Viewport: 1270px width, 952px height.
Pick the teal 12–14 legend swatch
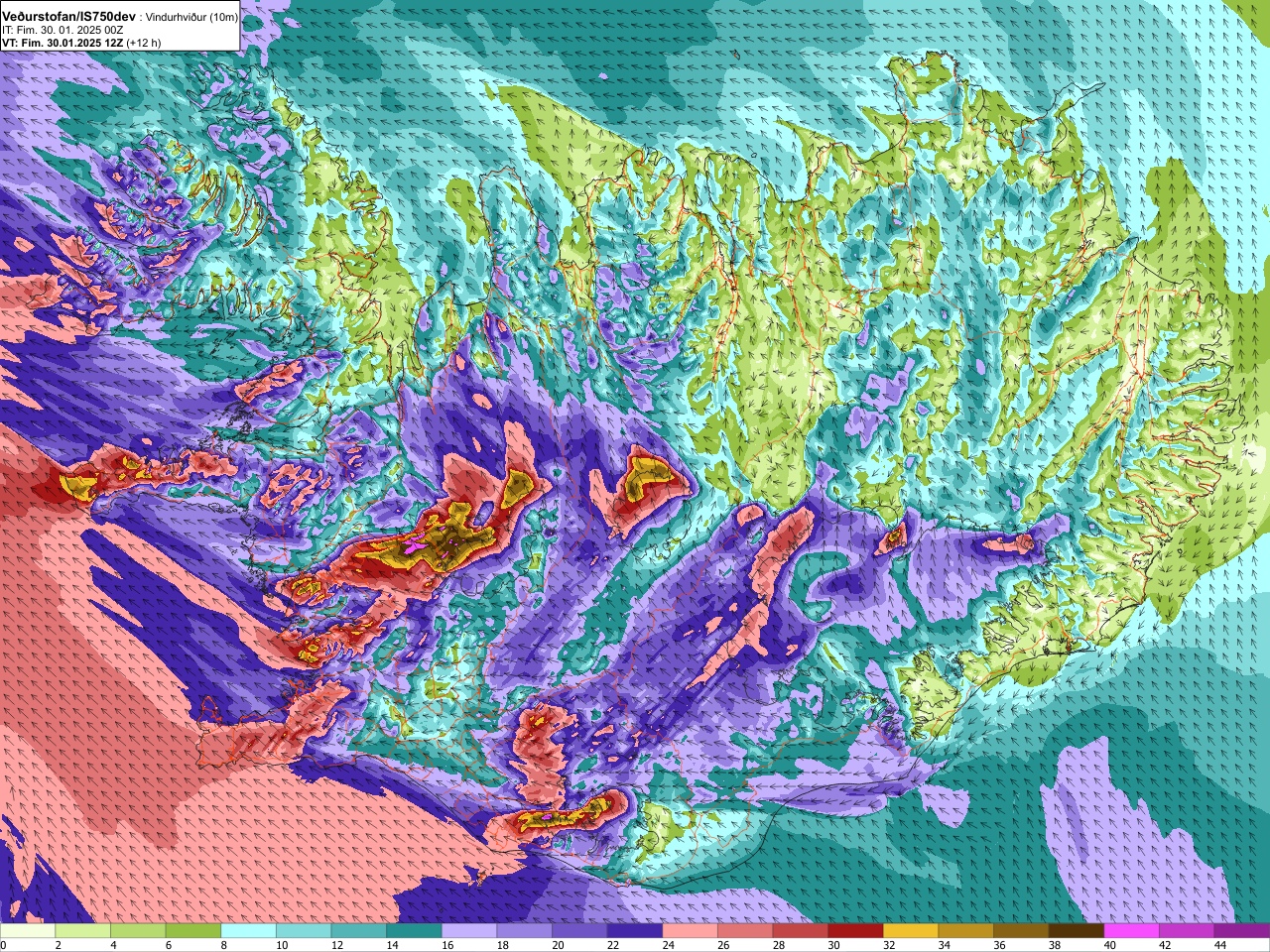(359, 931)
